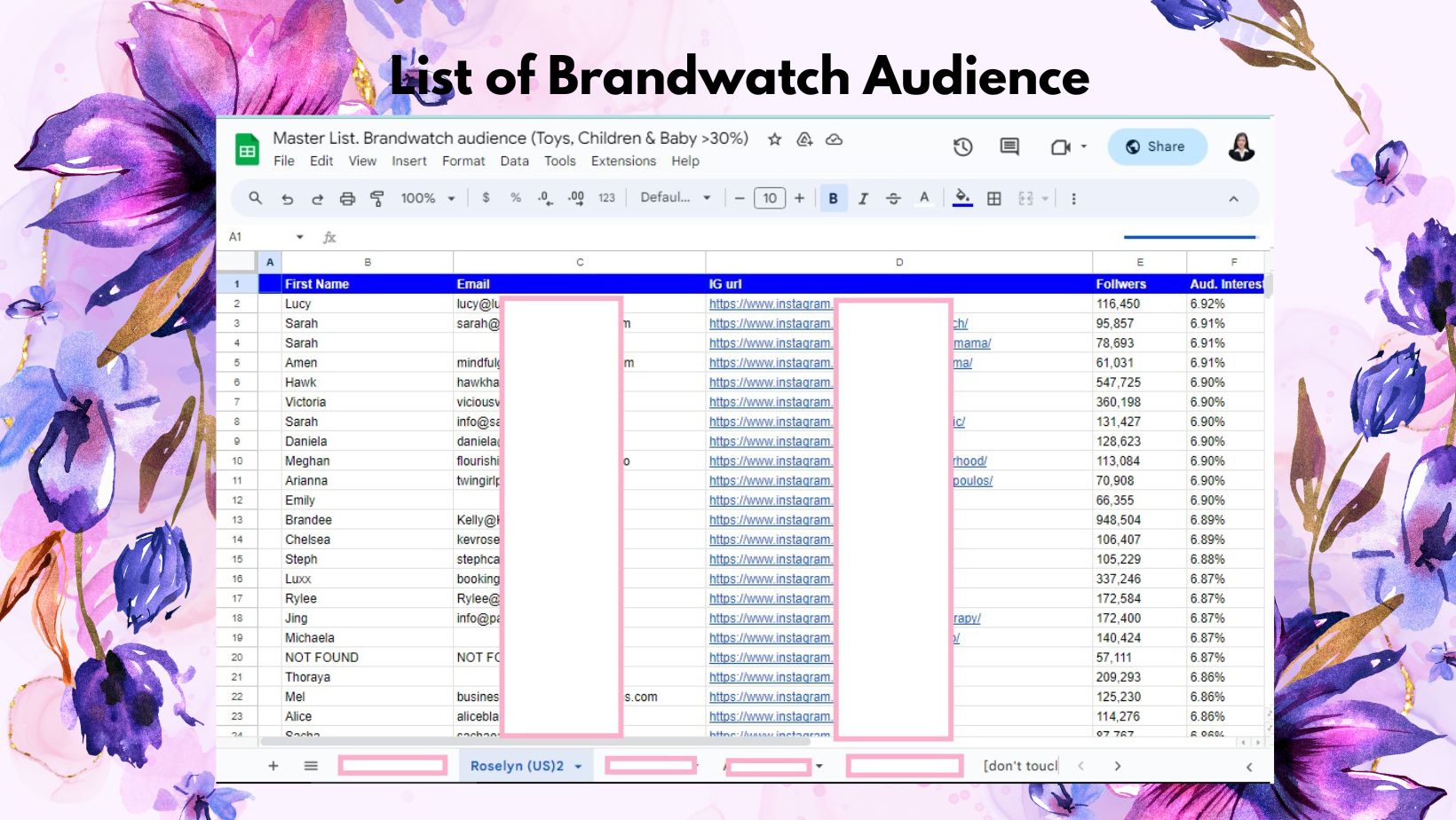Open version history clock icon

click(963, 147)
